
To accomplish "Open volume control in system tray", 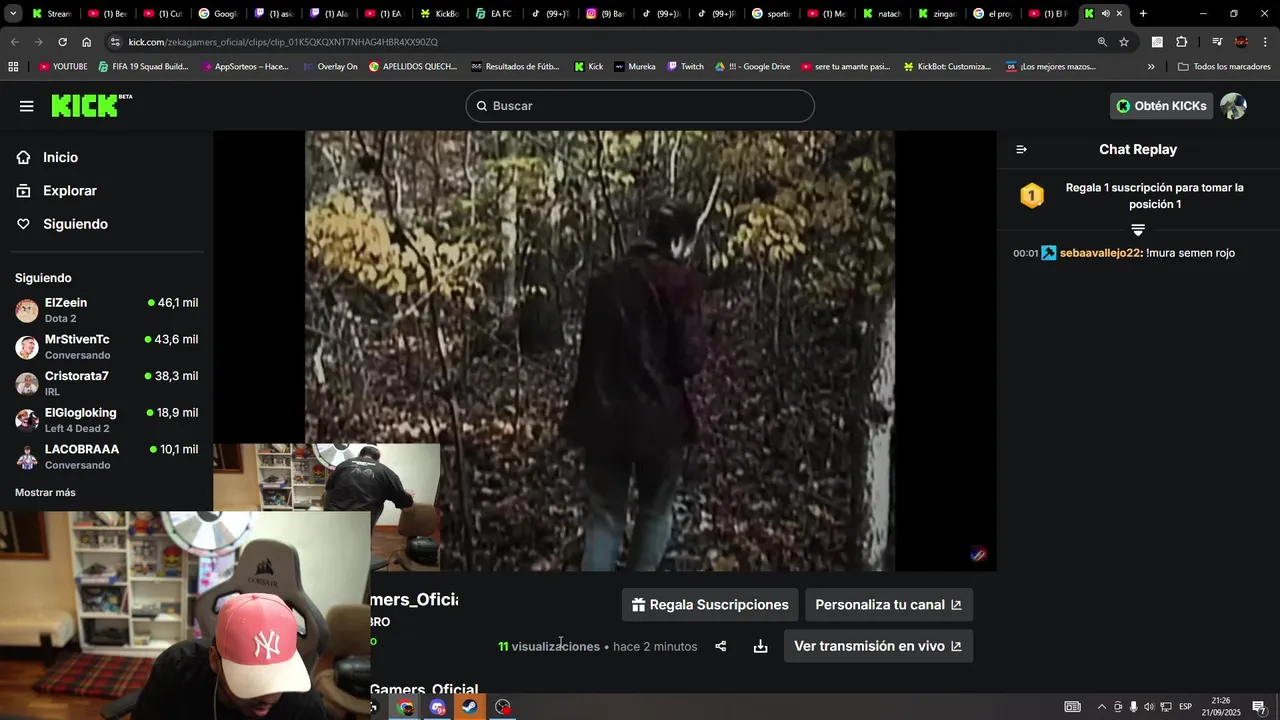I will 1149,707.
